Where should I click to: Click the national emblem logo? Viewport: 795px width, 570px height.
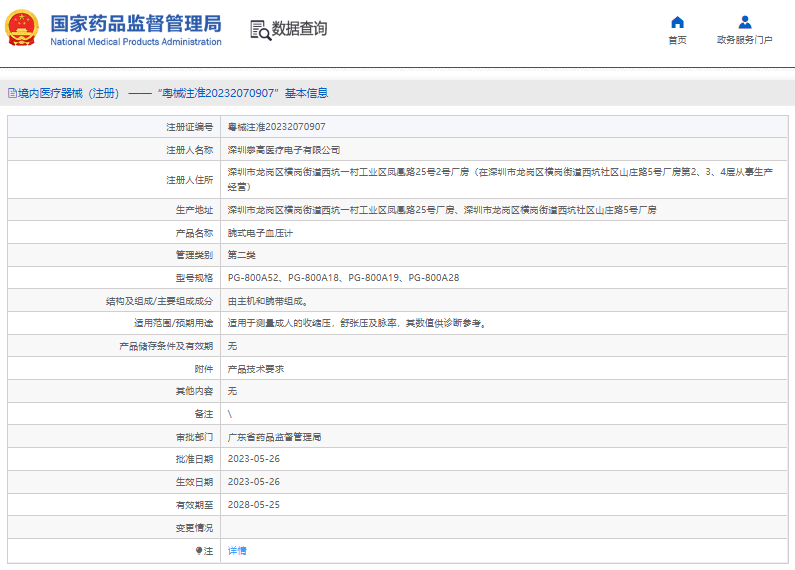point(21,27)
